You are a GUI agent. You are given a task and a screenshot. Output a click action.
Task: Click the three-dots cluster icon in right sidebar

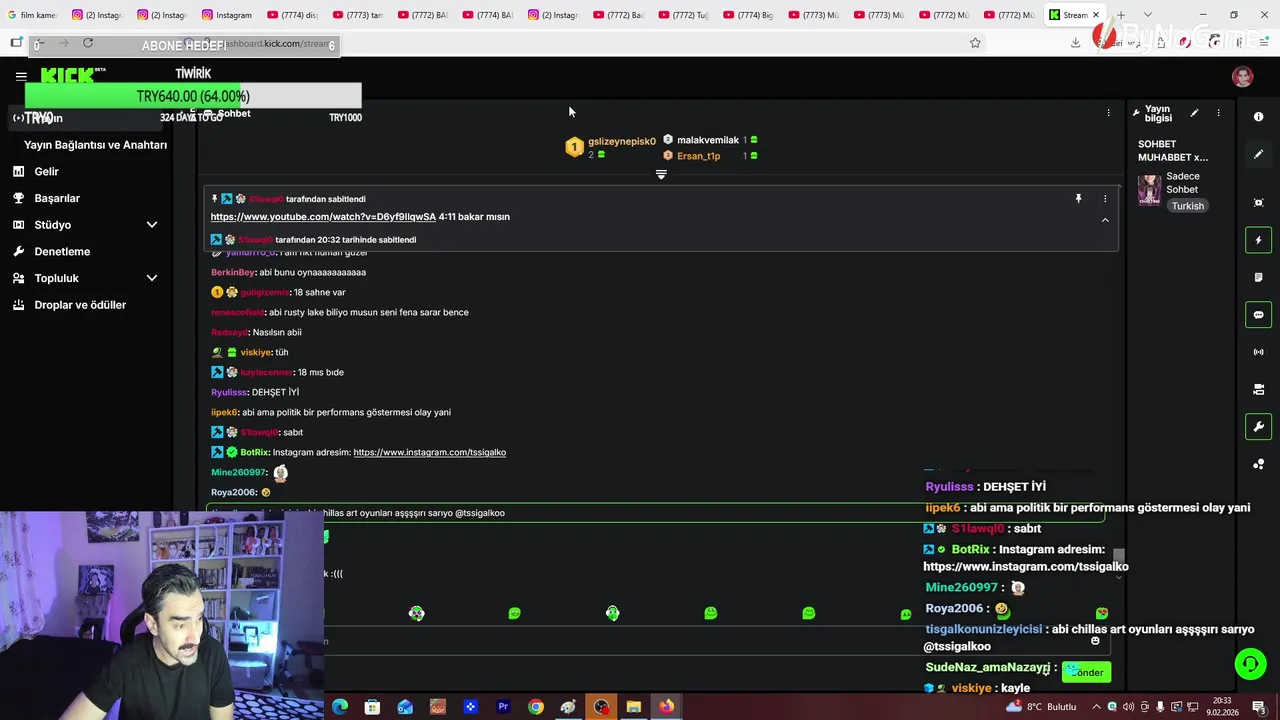pyautogui.click(x=1258, y=464)
